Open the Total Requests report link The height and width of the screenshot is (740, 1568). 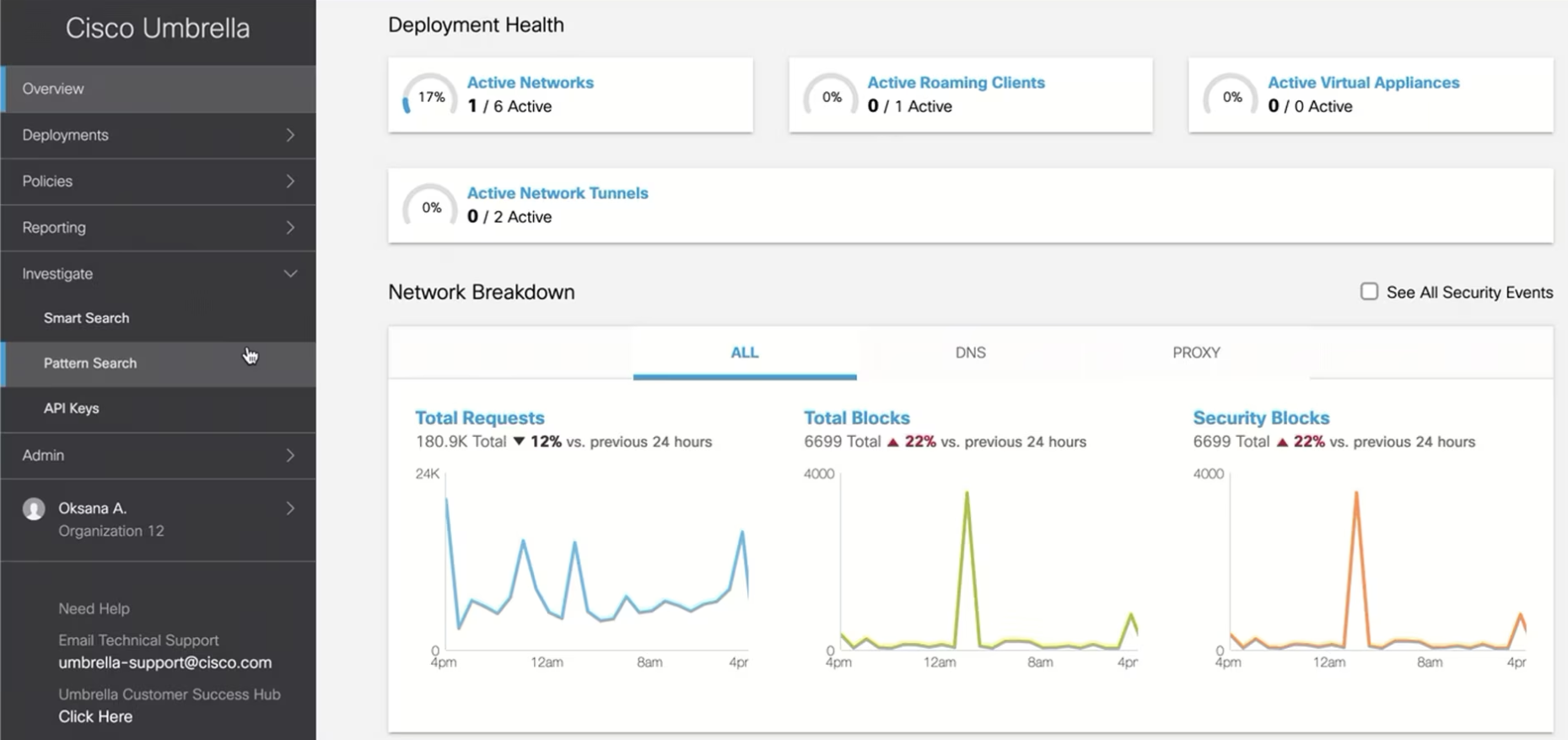coord(480,418)
